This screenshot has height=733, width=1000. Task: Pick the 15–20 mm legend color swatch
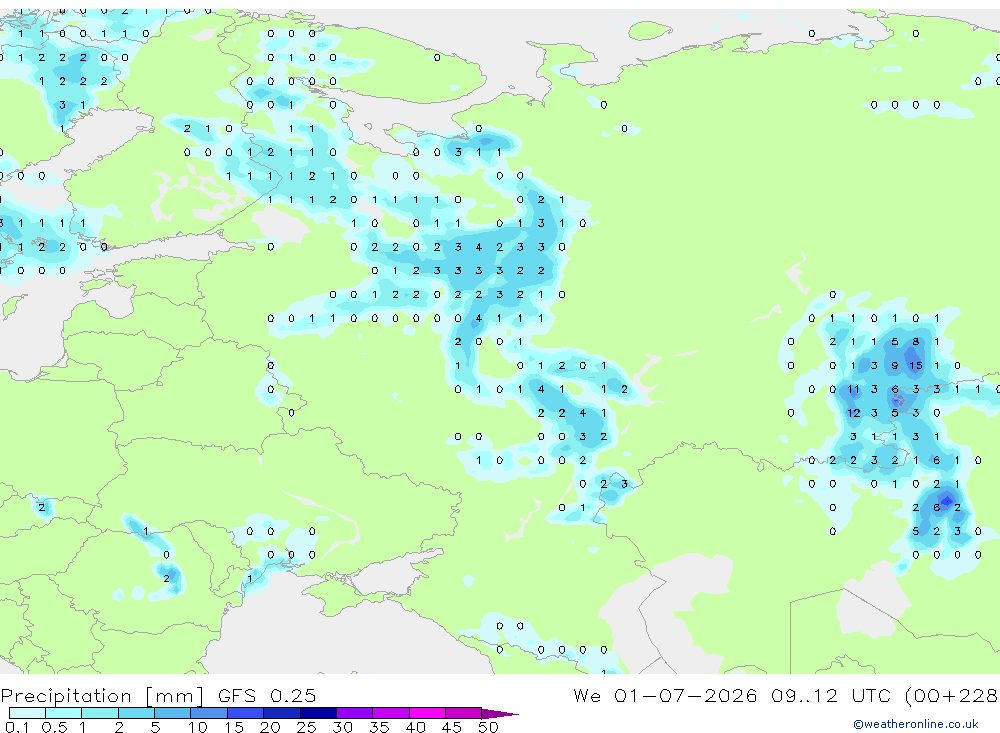pos(246,713)
